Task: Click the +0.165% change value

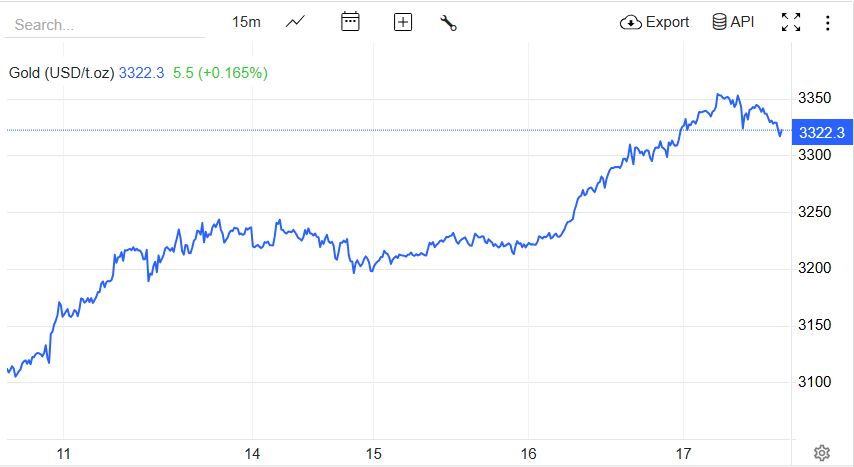Action: point(233,72)
